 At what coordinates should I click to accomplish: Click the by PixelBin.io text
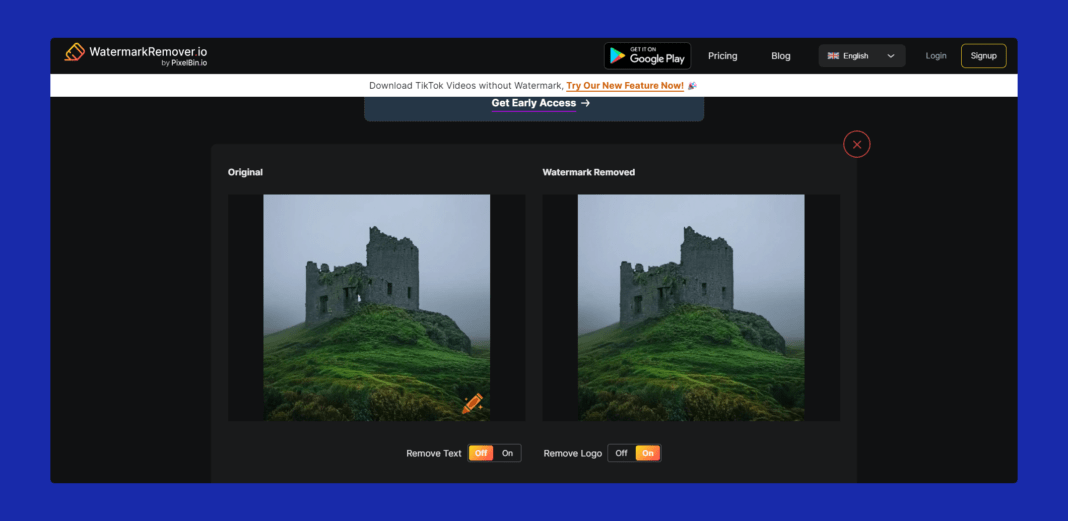coord(183,63)
